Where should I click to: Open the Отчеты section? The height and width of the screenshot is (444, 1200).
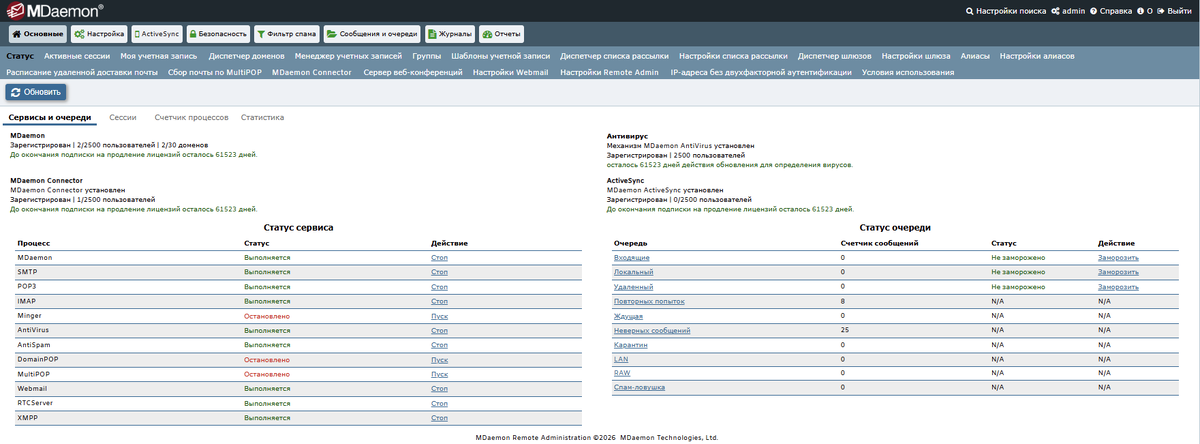pos(501,33)
